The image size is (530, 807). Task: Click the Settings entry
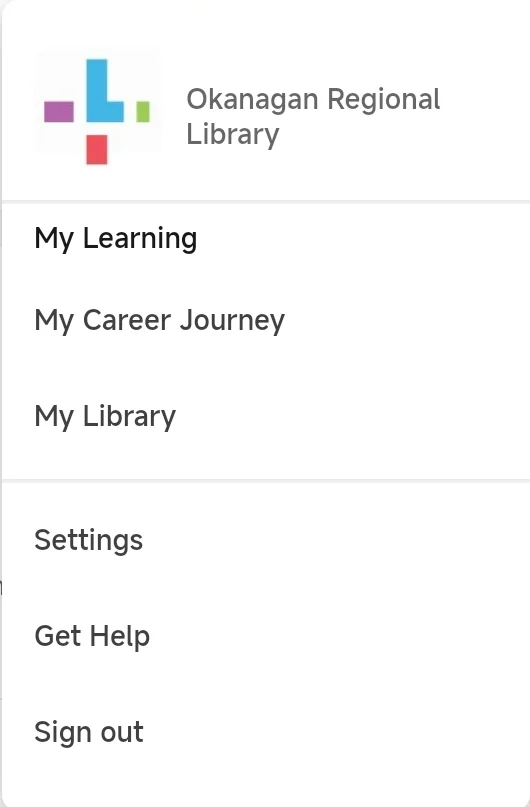[89, 540]
